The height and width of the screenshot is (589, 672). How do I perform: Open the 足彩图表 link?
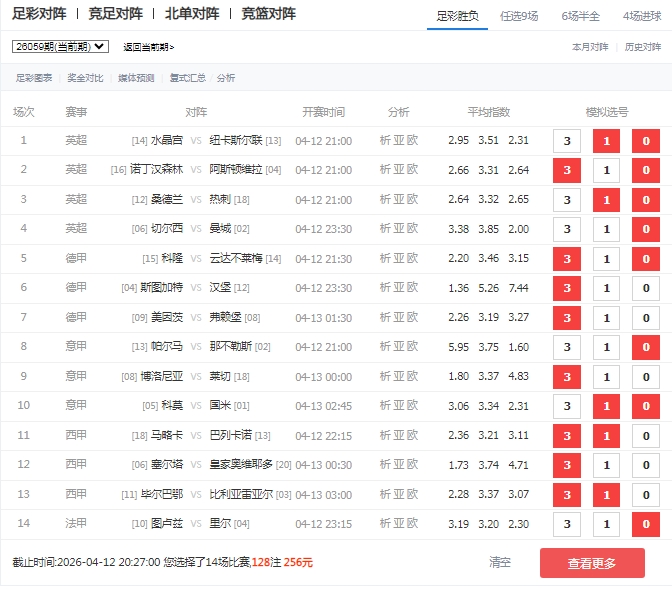(x=34, y=78)
